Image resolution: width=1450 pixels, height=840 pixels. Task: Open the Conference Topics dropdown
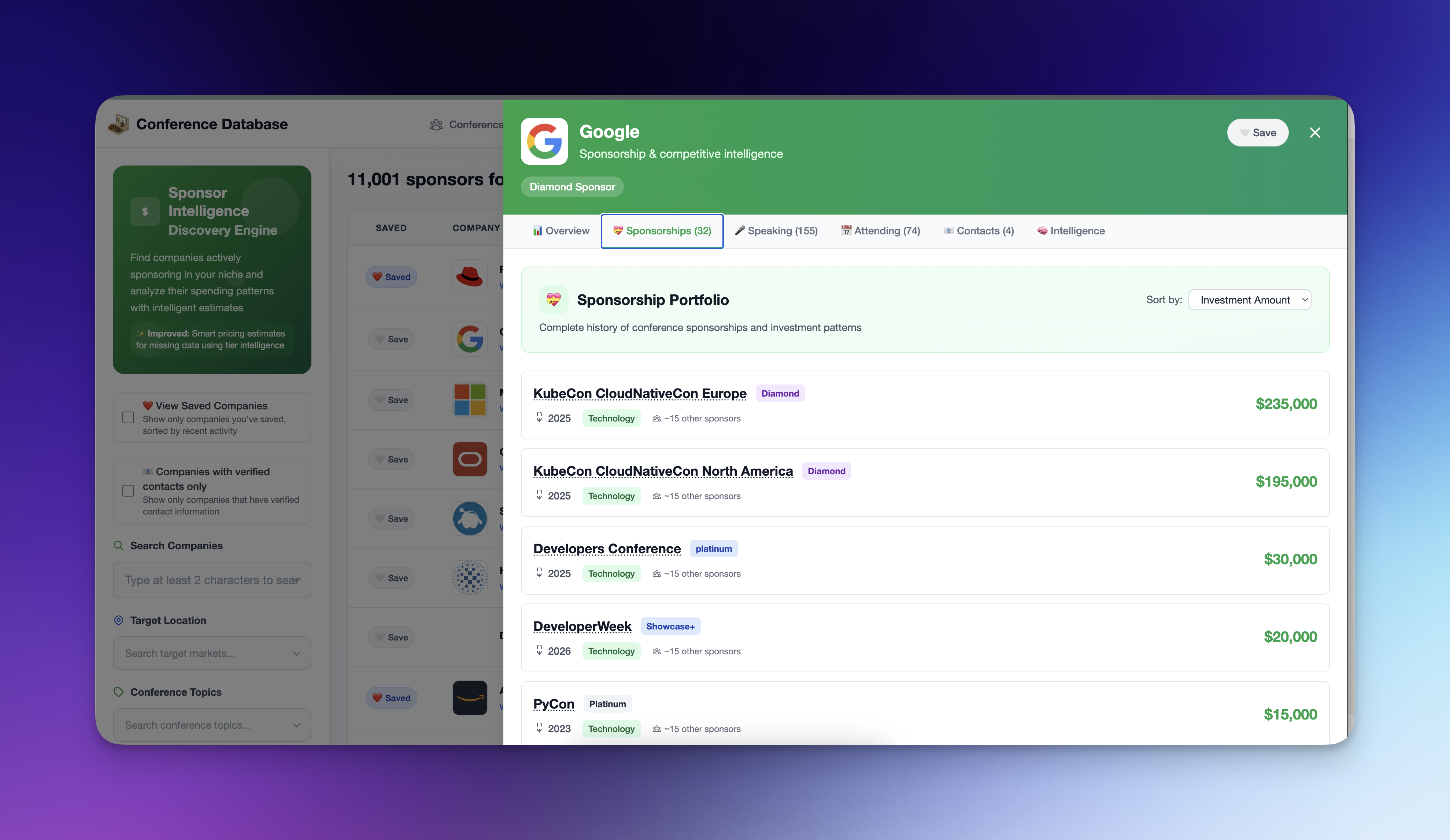(x=212, y=725)
